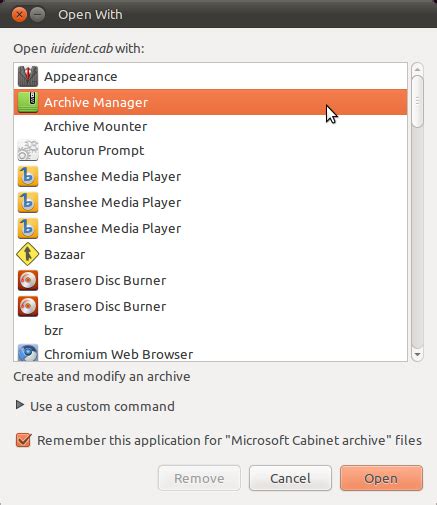Screen dimensions: 437x505
Task: Click the Cancel button
Action: pos(290,478)
